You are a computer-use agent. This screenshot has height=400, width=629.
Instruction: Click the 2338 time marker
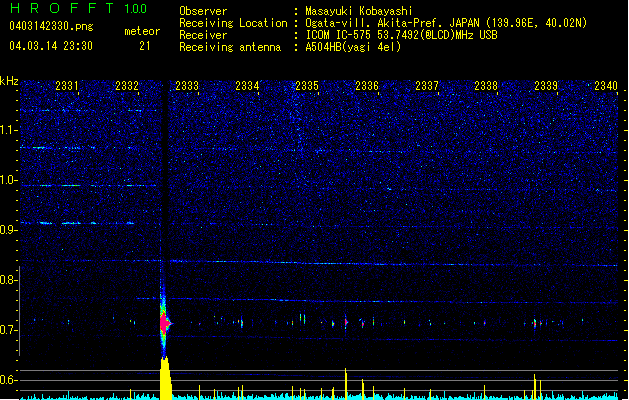click(x=486, y=86)
